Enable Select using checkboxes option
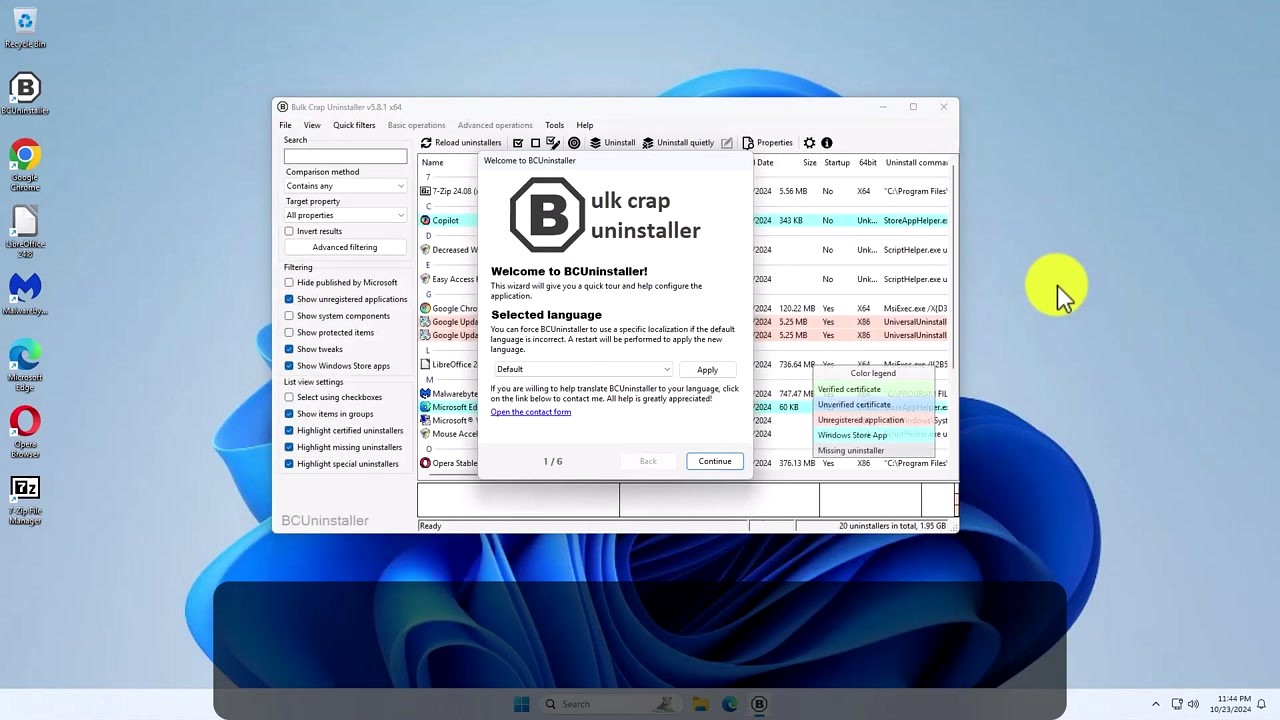Screen dimensions: 1280x720 289,397
